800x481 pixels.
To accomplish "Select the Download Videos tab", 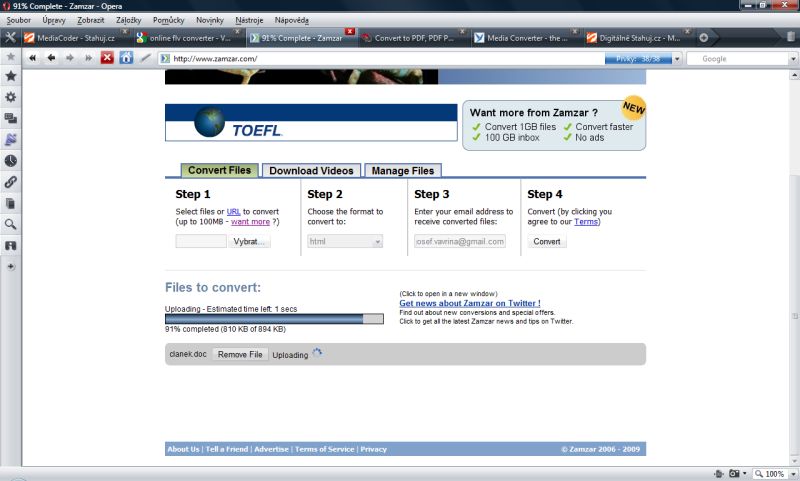I will coord(311,170).
